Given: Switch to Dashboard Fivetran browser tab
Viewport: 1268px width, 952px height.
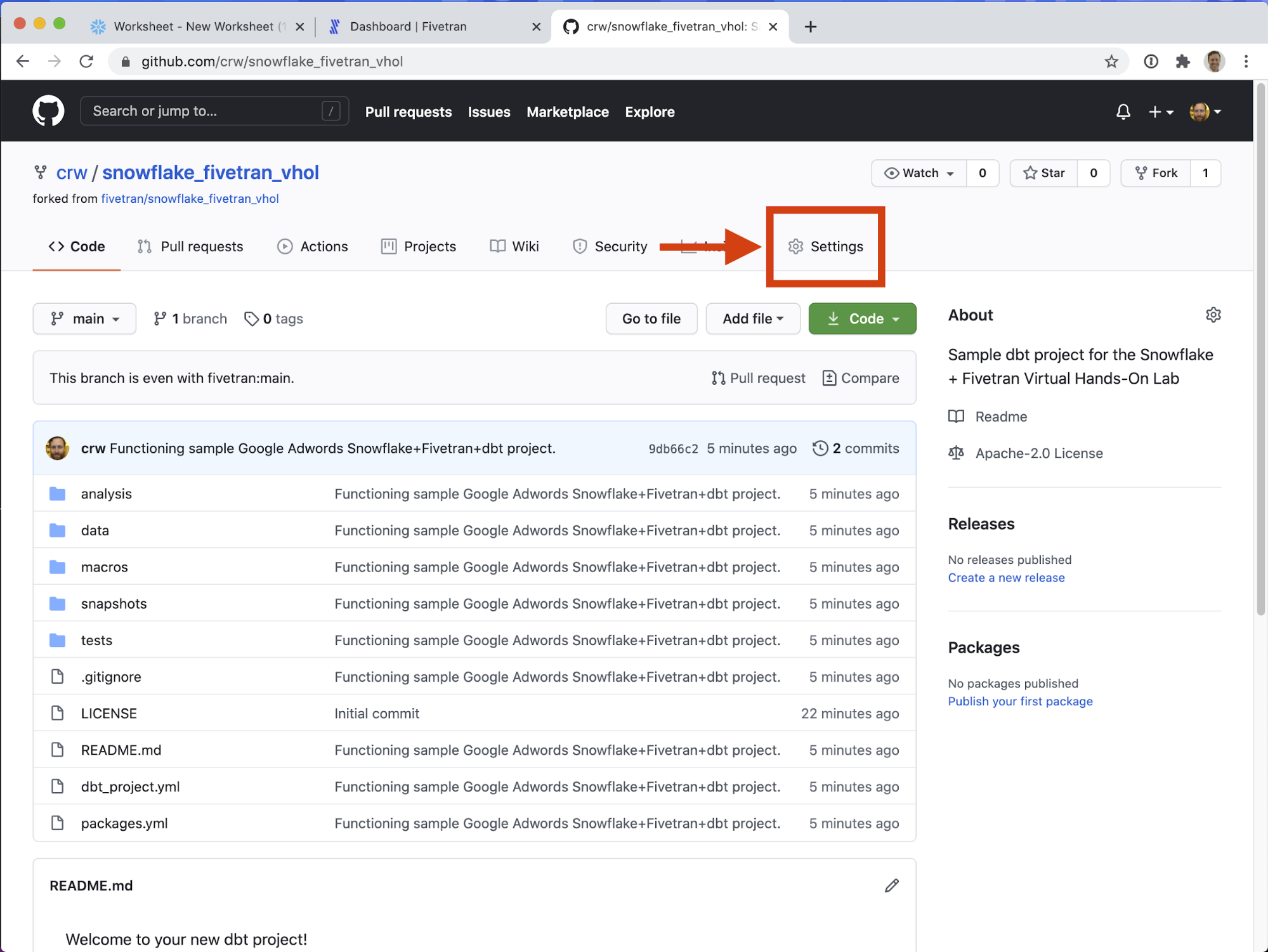Looking at the screenshot, I should (x=408, y=27).
